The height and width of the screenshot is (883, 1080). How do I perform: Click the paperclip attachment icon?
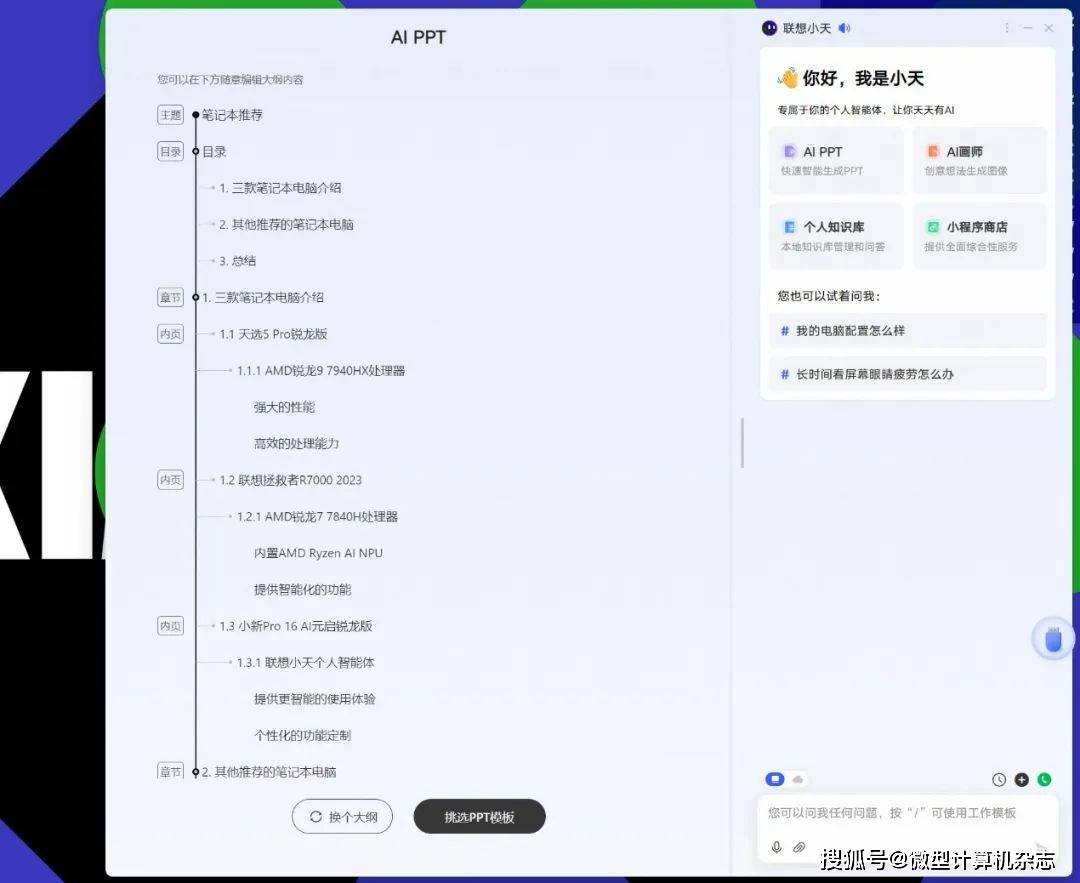coord(799,848)
